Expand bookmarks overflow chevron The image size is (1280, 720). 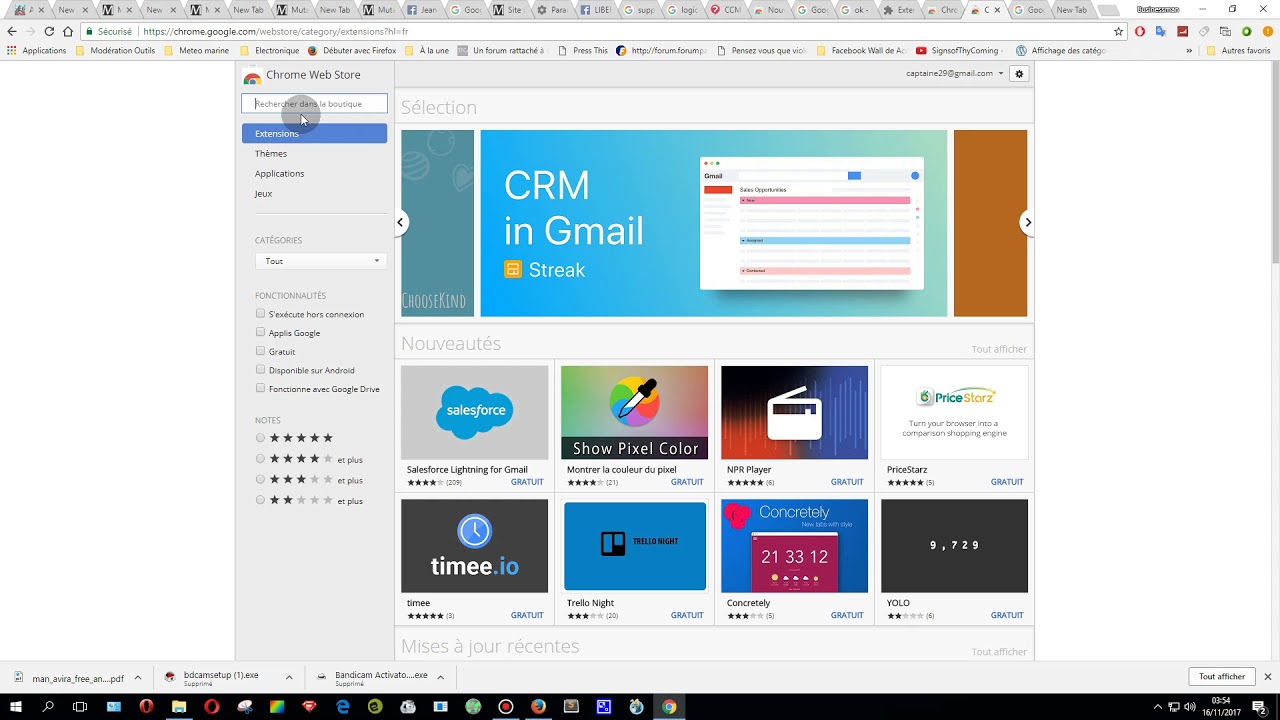click(x=1189, y=50)
